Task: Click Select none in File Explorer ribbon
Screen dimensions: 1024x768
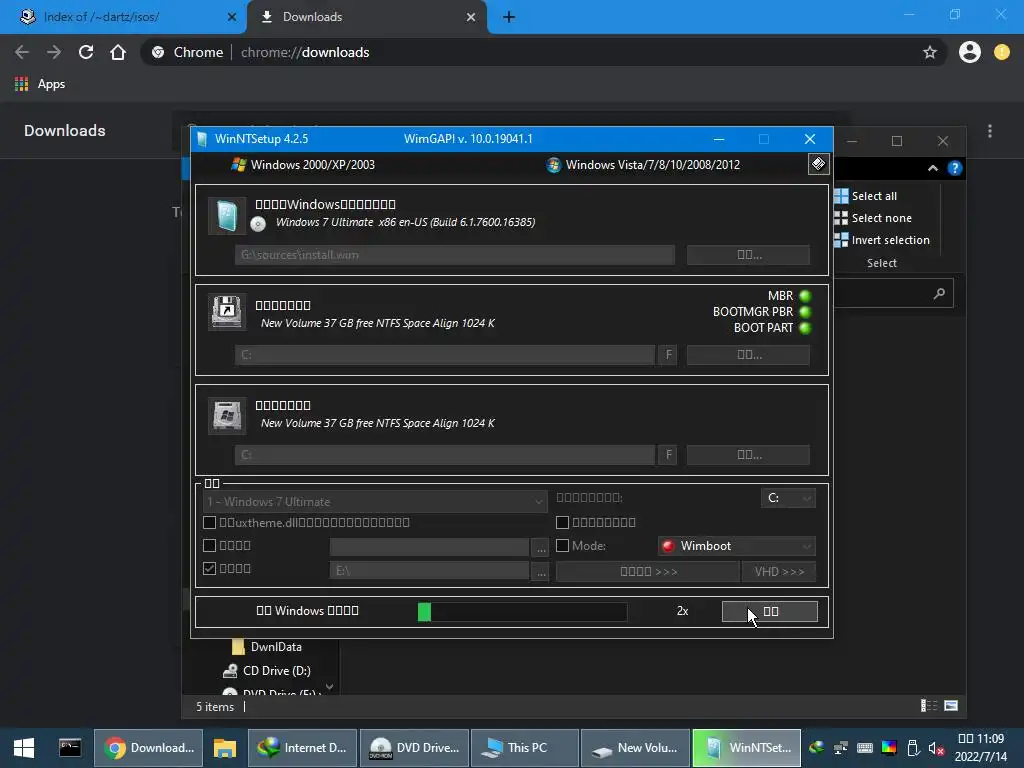Action: click(873, 218)
